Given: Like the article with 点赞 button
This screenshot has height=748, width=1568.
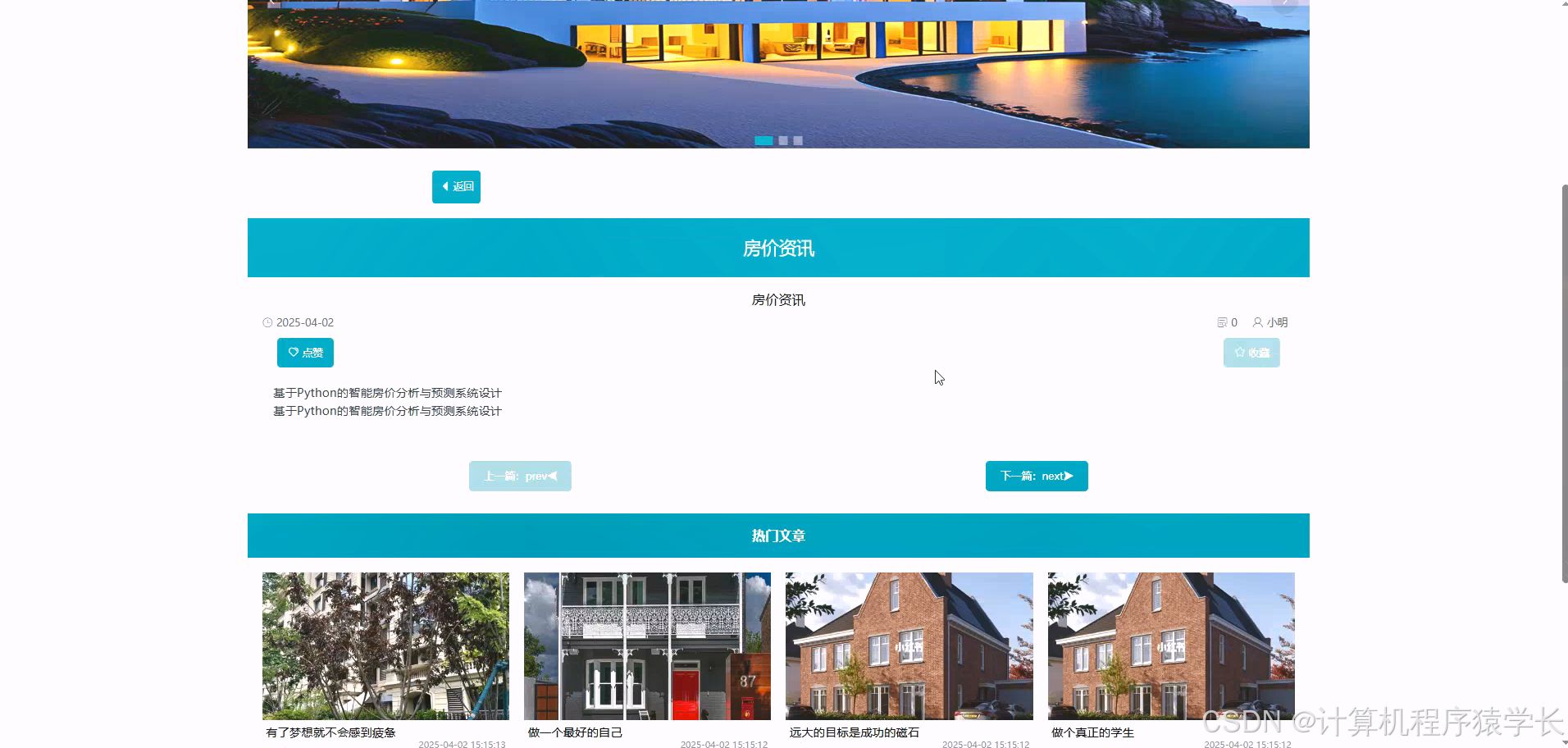Looking at the screenshot, I should [305, 353].
